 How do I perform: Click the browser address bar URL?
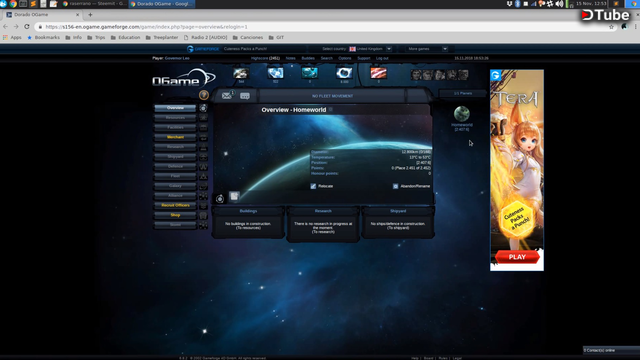[x=146, y=27]
